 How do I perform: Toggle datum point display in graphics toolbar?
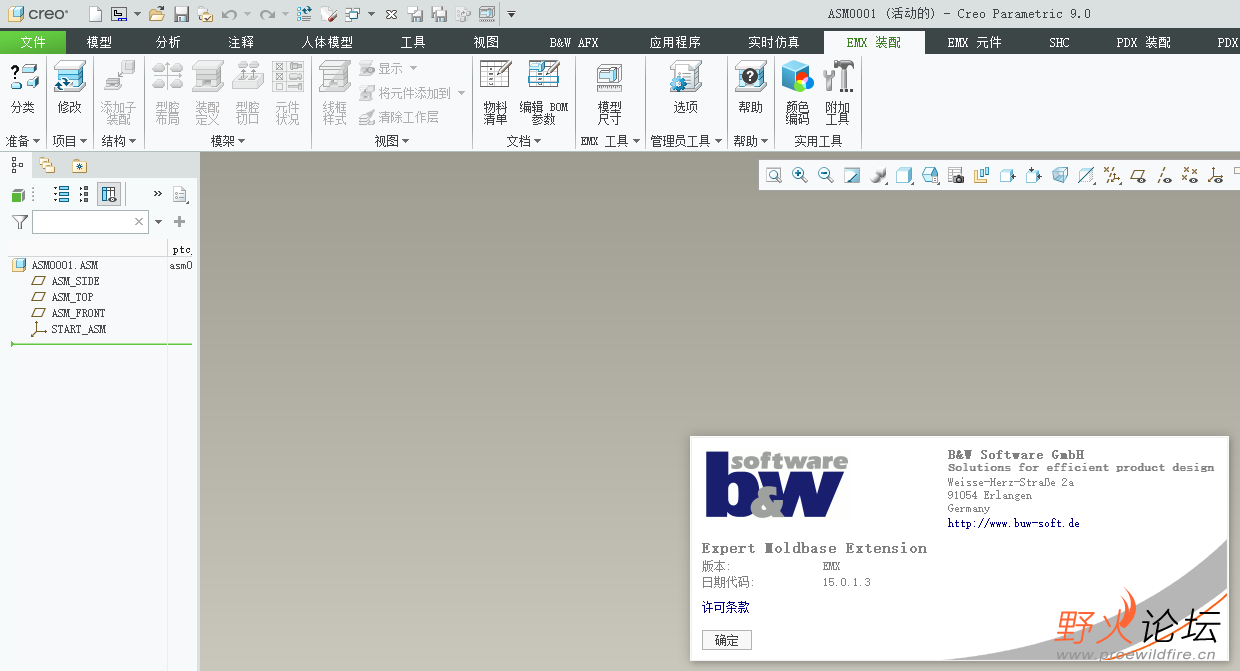click(x=1190, y=176)
